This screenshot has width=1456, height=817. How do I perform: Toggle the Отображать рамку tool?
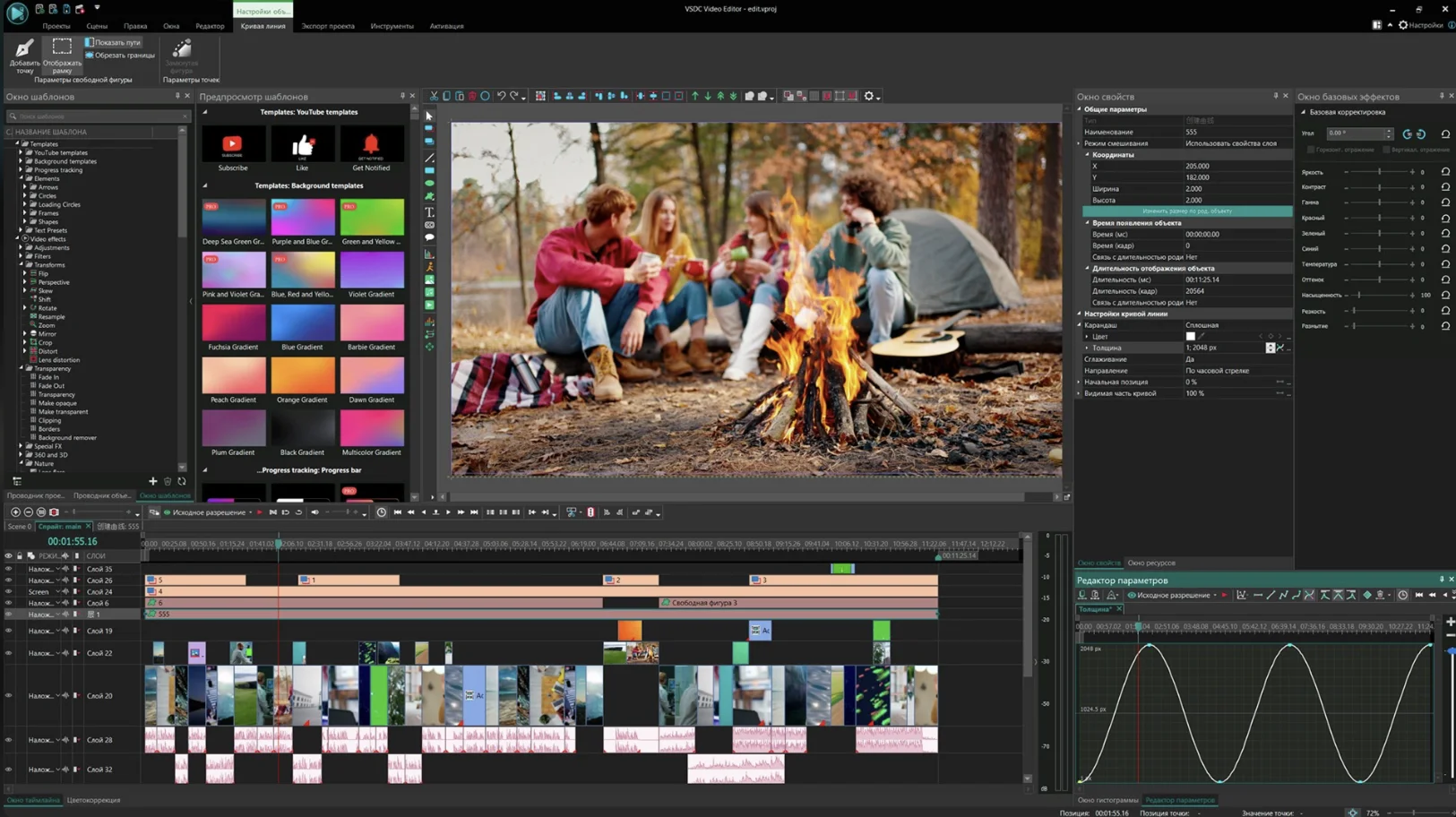coord(62,54)
